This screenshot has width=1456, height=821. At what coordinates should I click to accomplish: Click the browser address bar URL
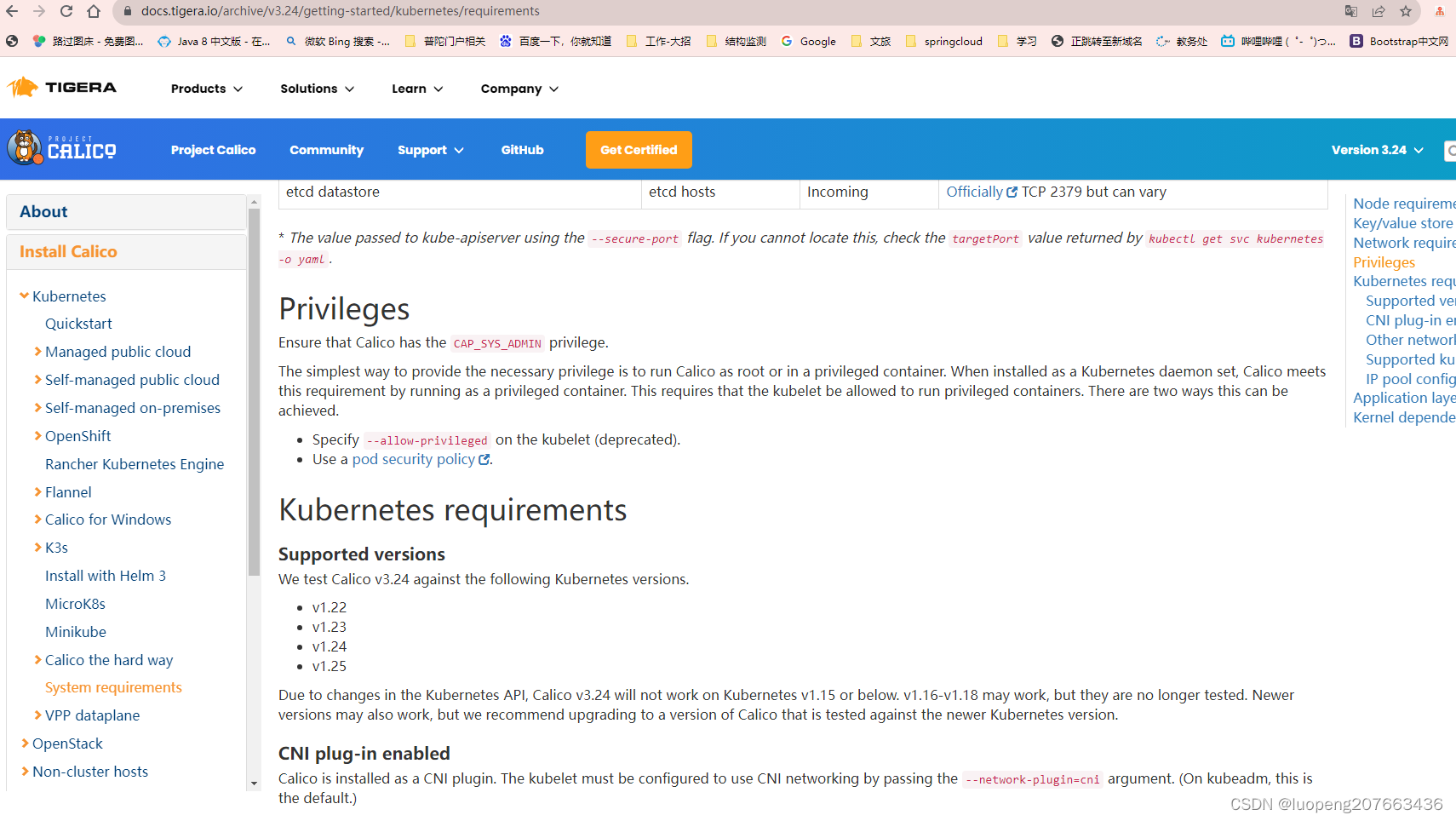pos(340,11)
